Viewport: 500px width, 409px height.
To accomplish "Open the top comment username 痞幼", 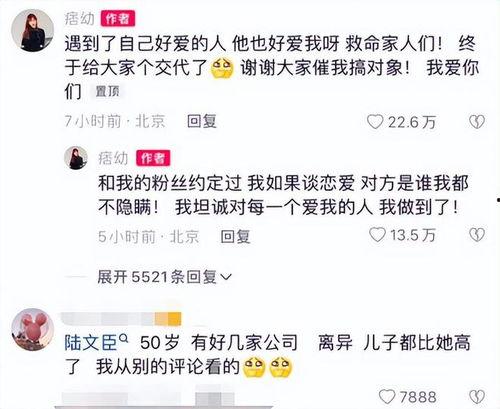I will (79, 18).
